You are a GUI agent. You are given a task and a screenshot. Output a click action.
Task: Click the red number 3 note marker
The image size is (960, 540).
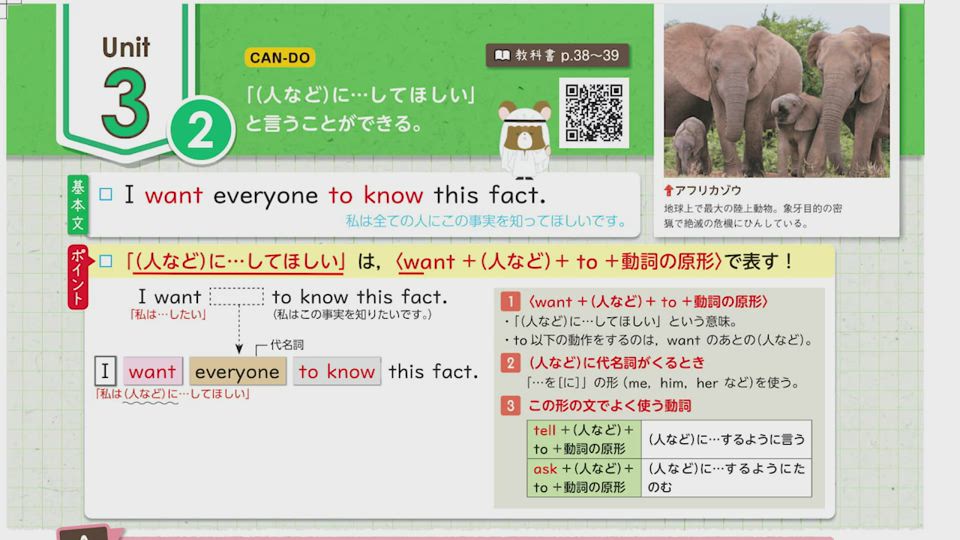[x=510, y=405]
